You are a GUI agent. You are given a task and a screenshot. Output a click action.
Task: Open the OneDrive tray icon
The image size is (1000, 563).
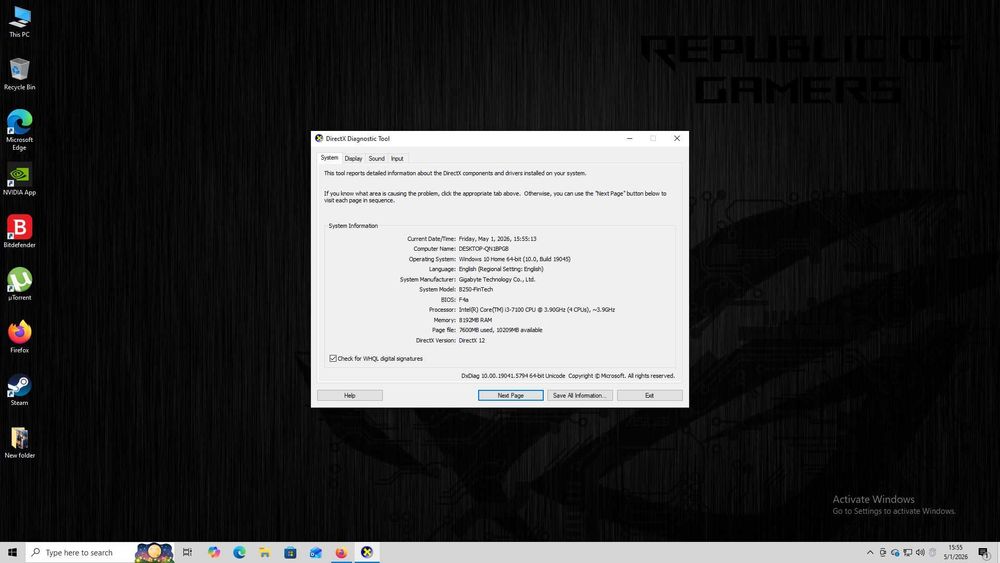[895, 552]
